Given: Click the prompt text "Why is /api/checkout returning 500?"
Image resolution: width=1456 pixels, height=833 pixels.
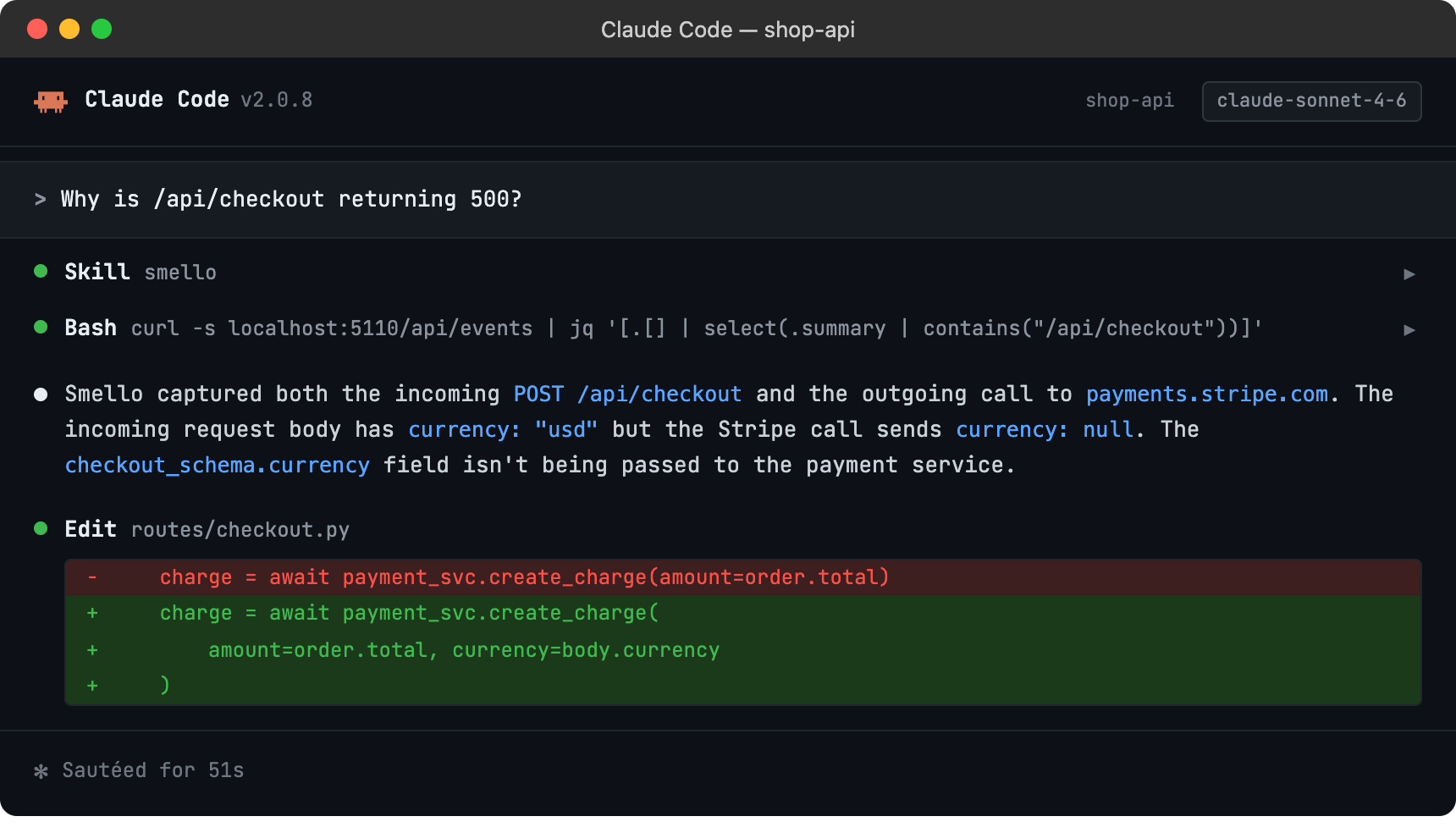Looking at the screenshot, I should (x=291, y=199).
